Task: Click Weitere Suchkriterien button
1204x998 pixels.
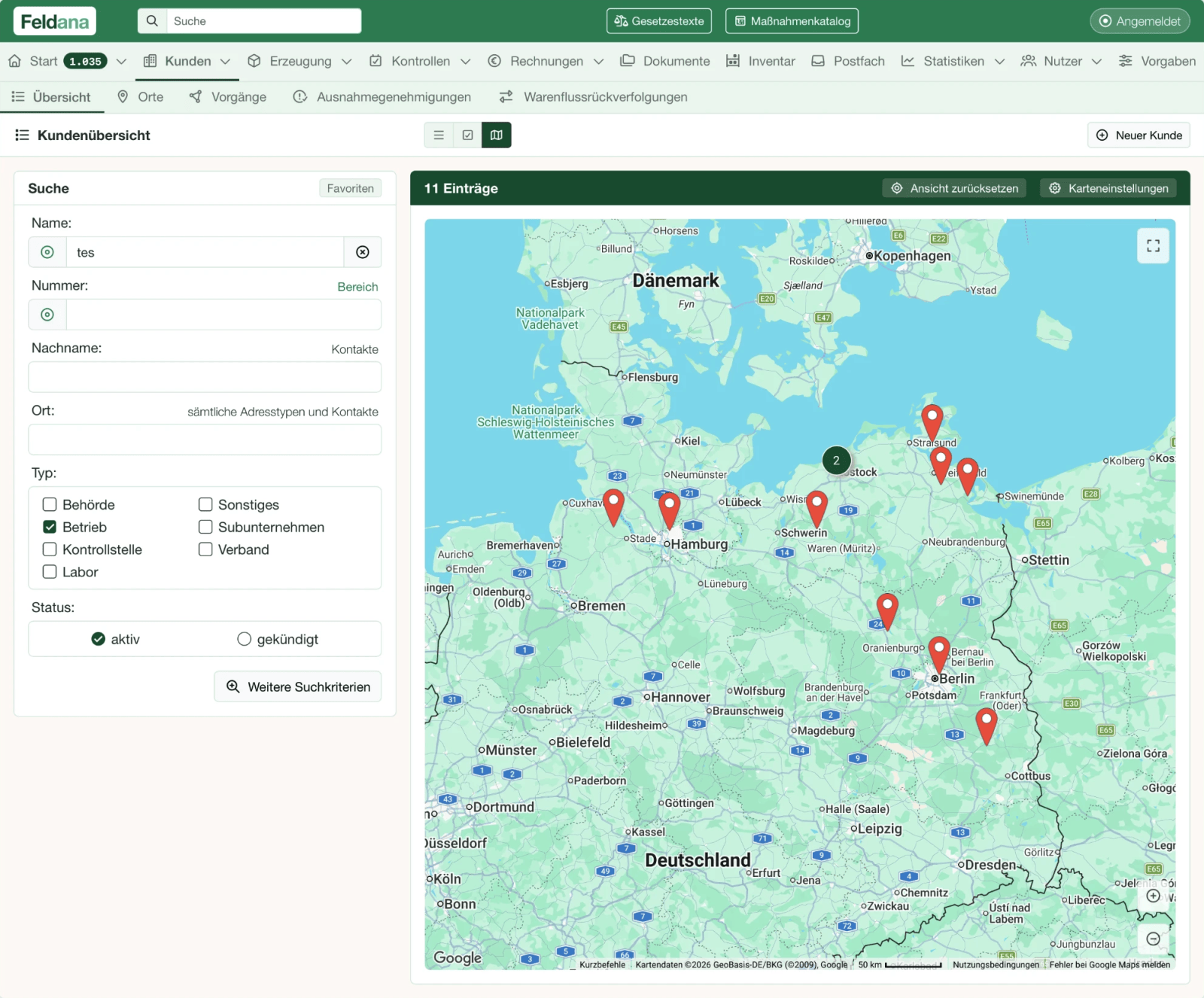Action: 298,686
